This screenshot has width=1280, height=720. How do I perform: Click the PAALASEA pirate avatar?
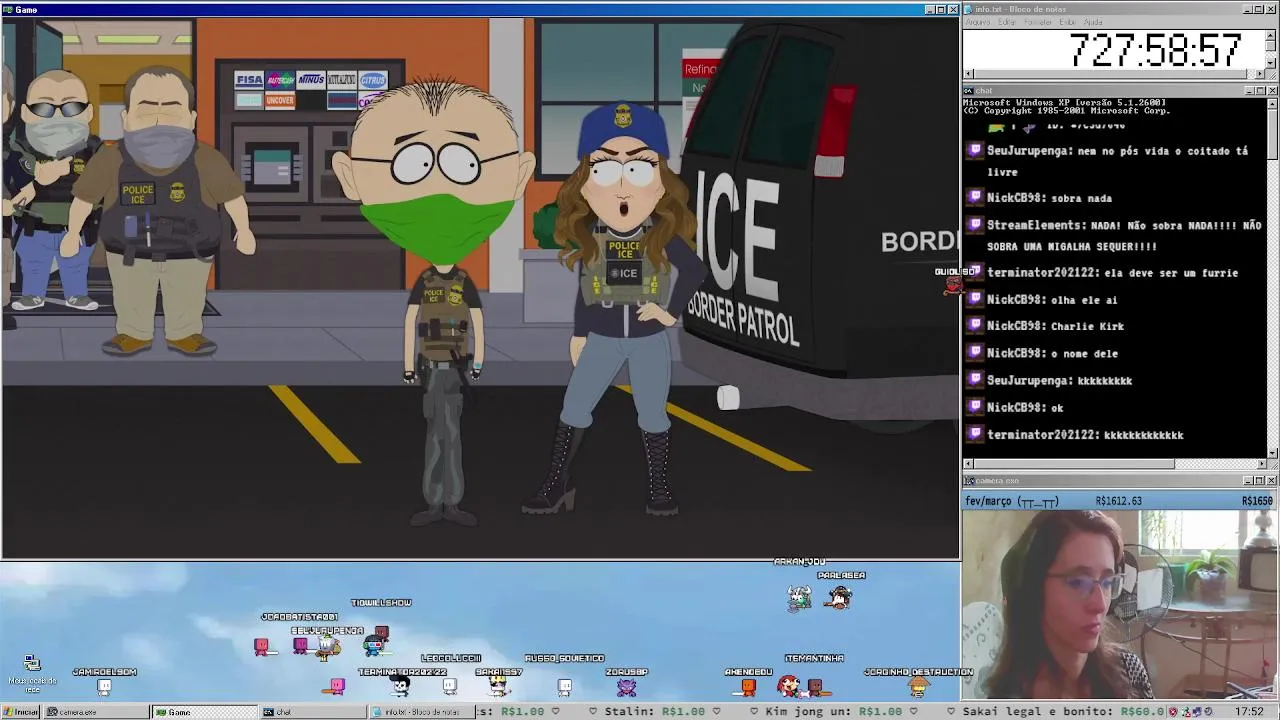[840, 597]
